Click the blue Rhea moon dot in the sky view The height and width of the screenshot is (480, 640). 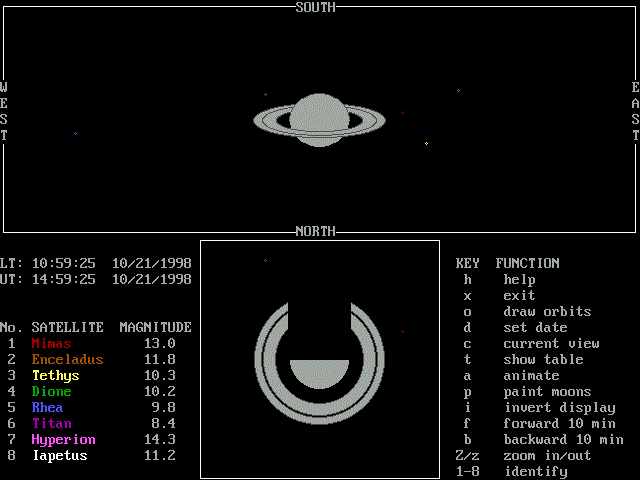(x=76, y=133)
